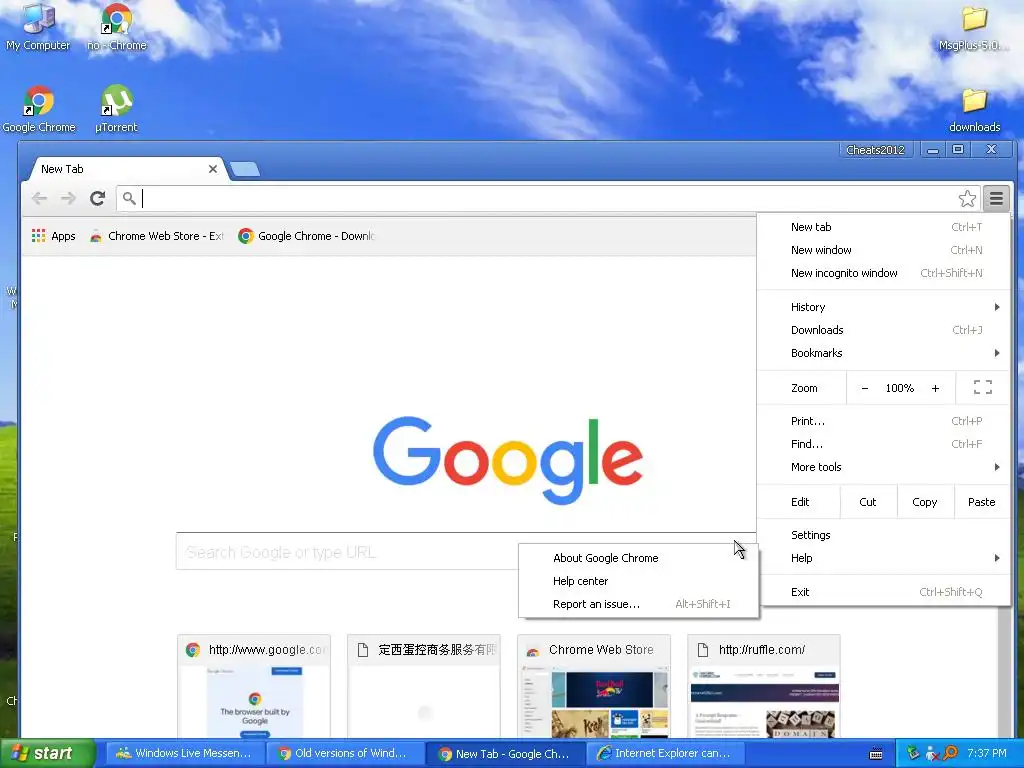Open the no - Chrome desktop shortcut
1024x768 pixels.
tap(117, 27)
